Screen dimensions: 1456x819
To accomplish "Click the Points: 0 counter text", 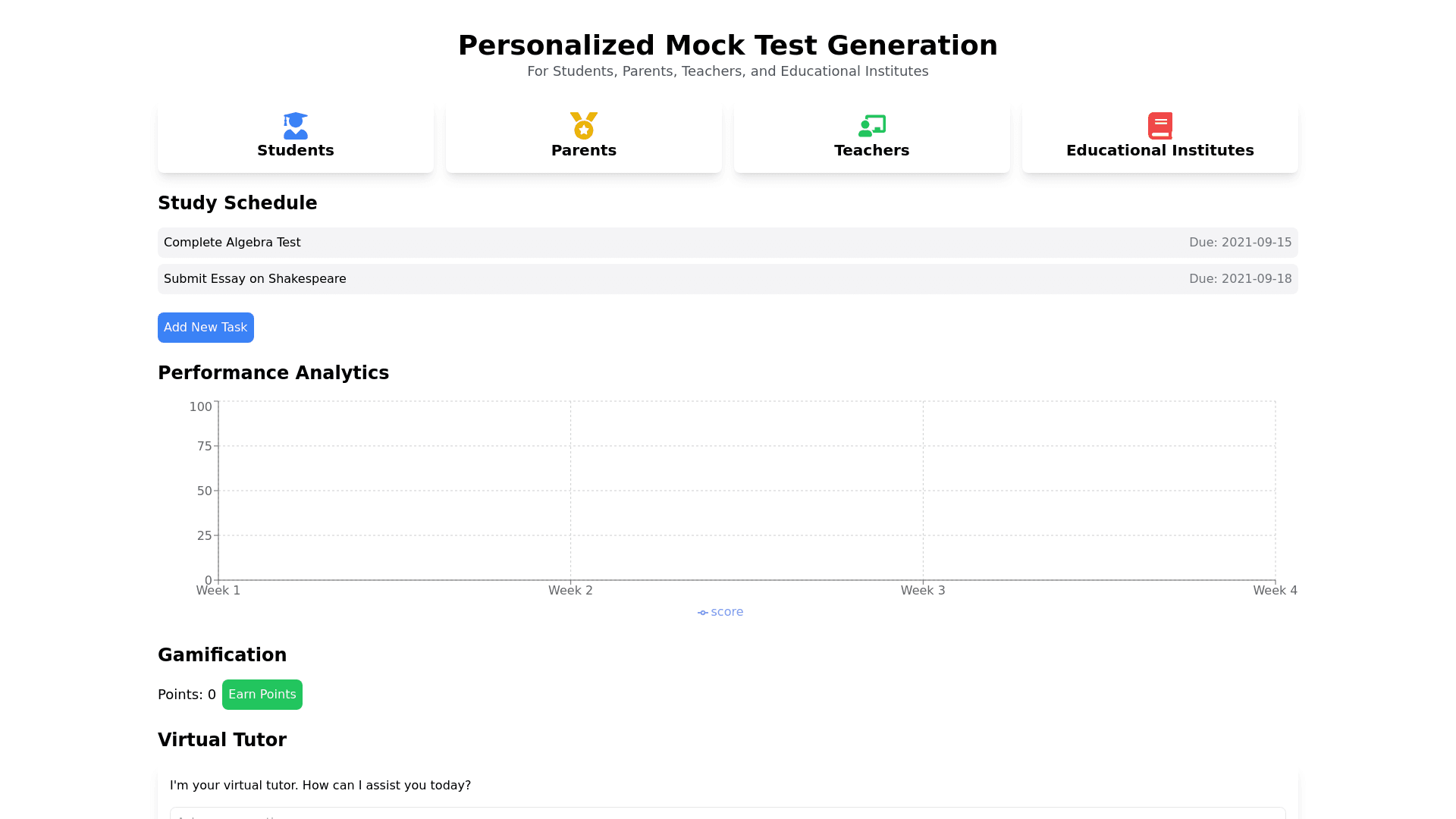I will pos(187,695).
